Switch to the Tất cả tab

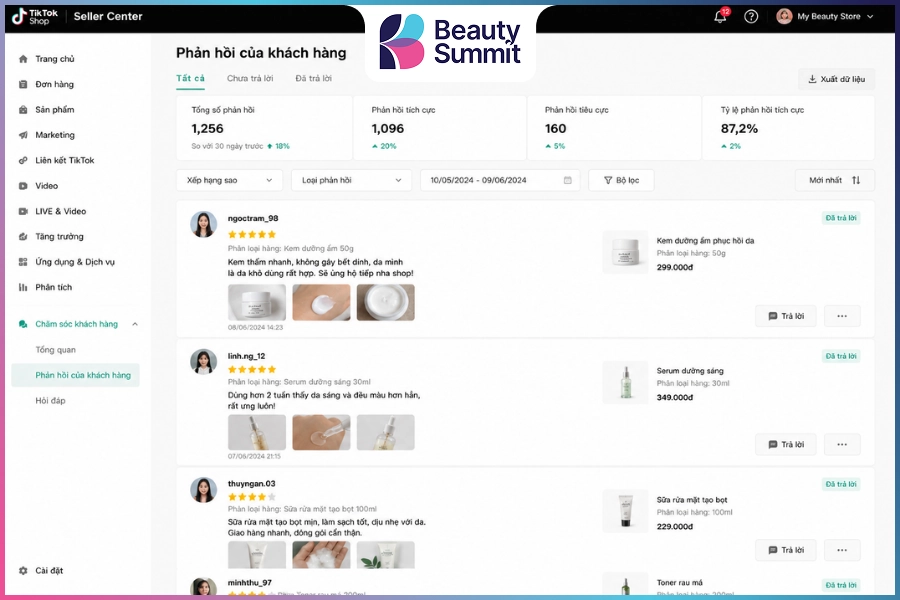(x=190, y=78)
